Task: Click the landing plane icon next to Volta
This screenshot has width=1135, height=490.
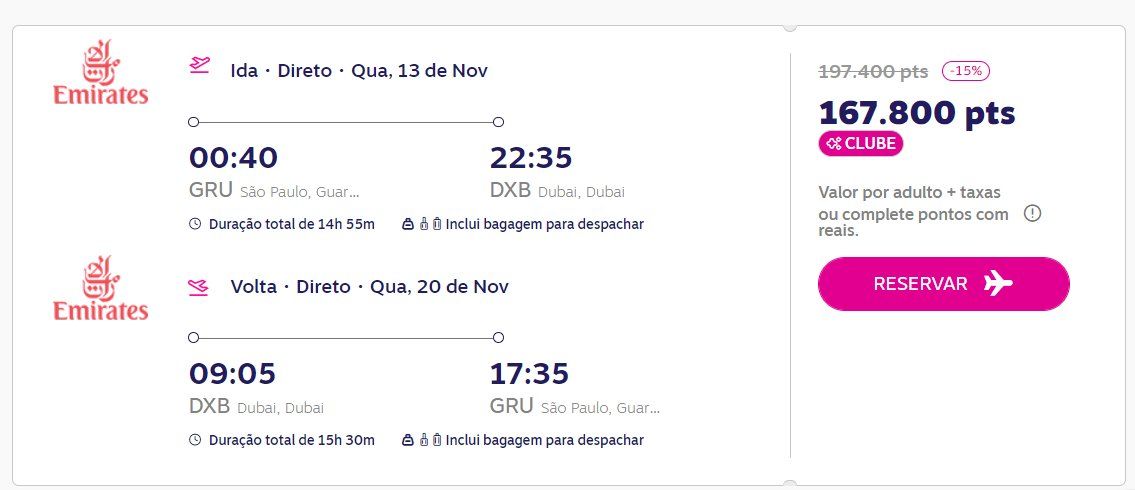Action: [199, 287]
